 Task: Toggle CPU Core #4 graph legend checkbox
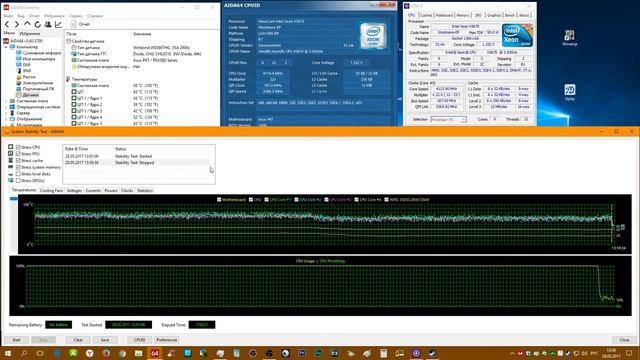(x=356, y=200)
